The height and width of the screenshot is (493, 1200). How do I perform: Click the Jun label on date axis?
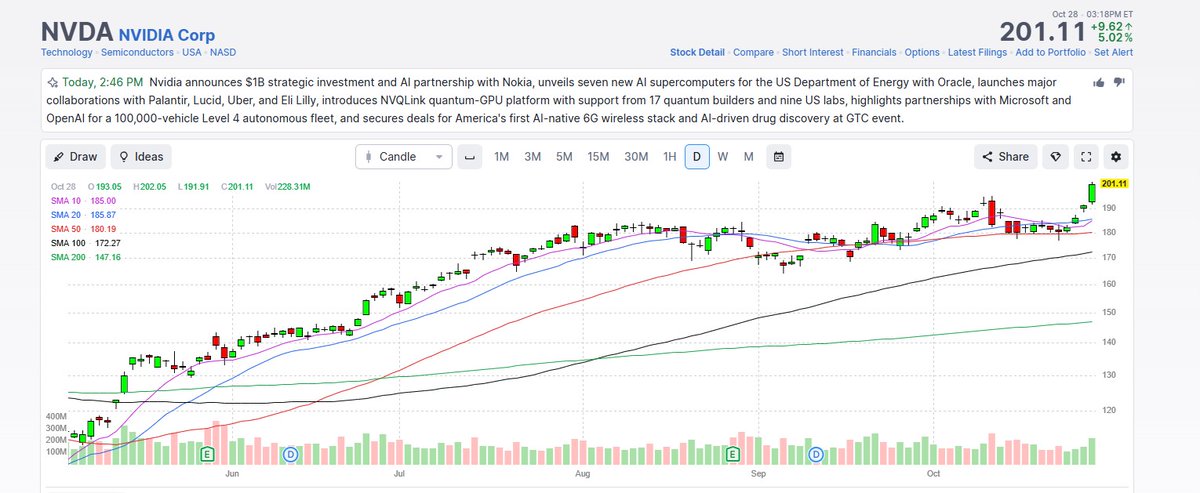[x=234, y=474]
